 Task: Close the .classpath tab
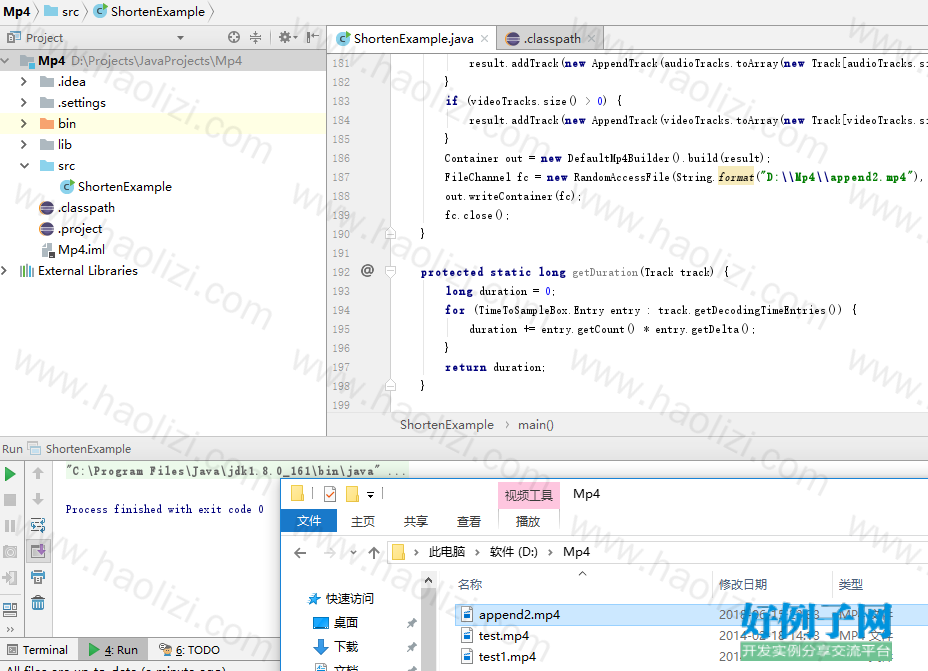591,39
